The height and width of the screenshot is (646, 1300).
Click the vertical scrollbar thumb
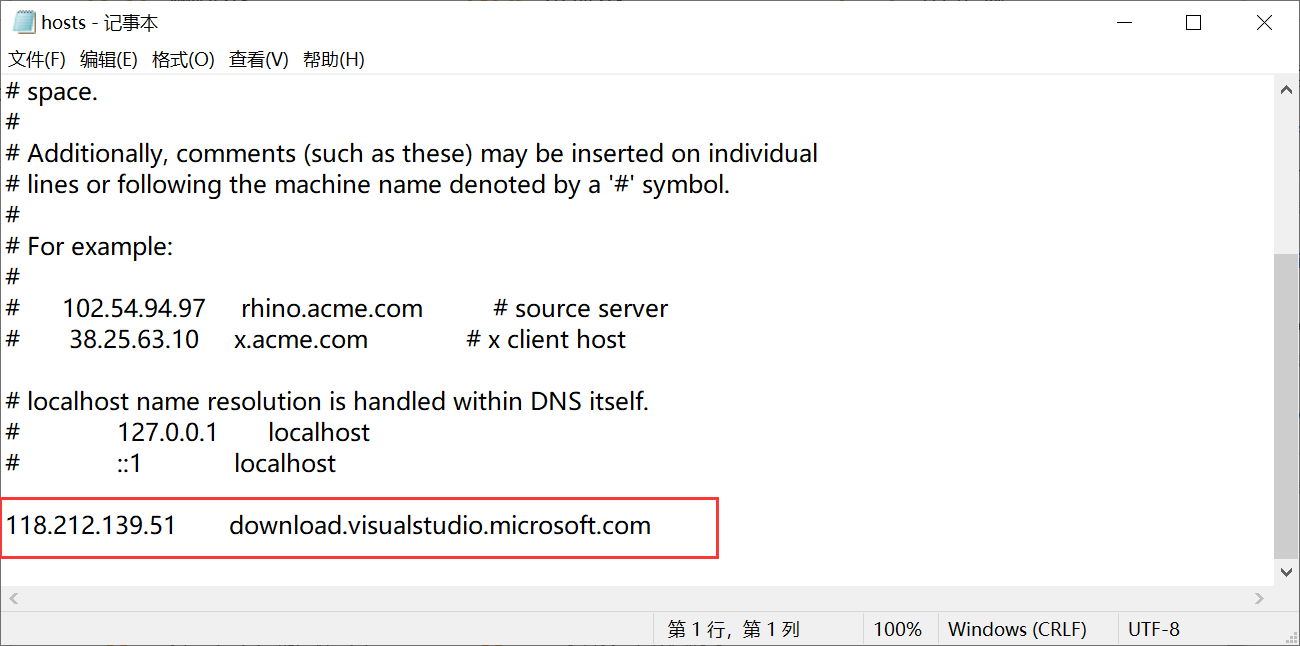(1287, 405)
